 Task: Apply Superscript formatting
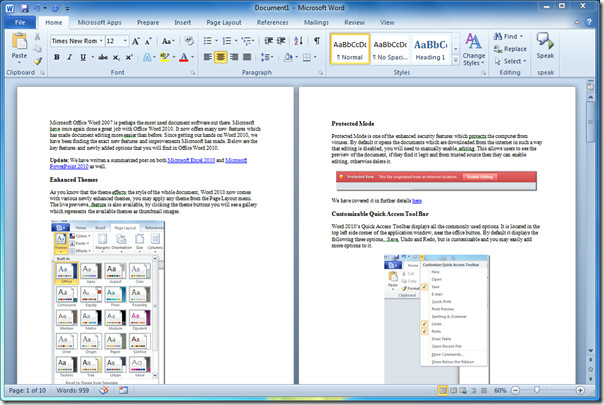coord(129,57)
